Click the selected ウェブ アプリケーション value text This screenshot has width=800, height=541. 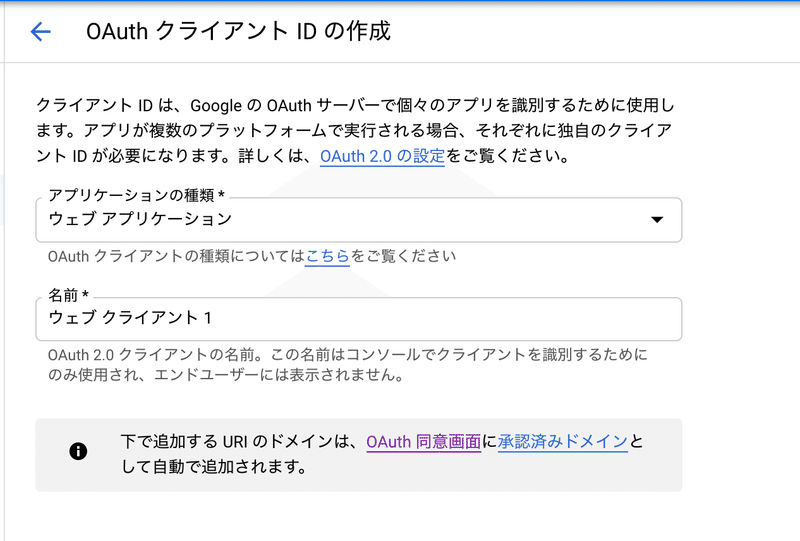click(x=140, y=219)
